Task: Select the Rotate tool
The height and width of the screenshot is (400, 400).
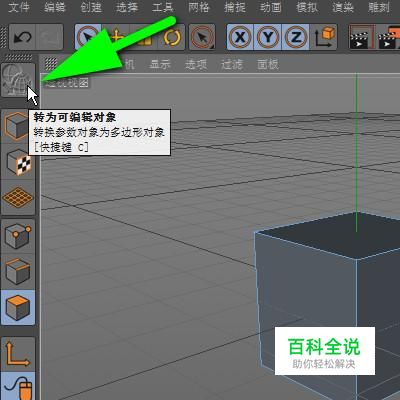Action: (x=172, y=37)
